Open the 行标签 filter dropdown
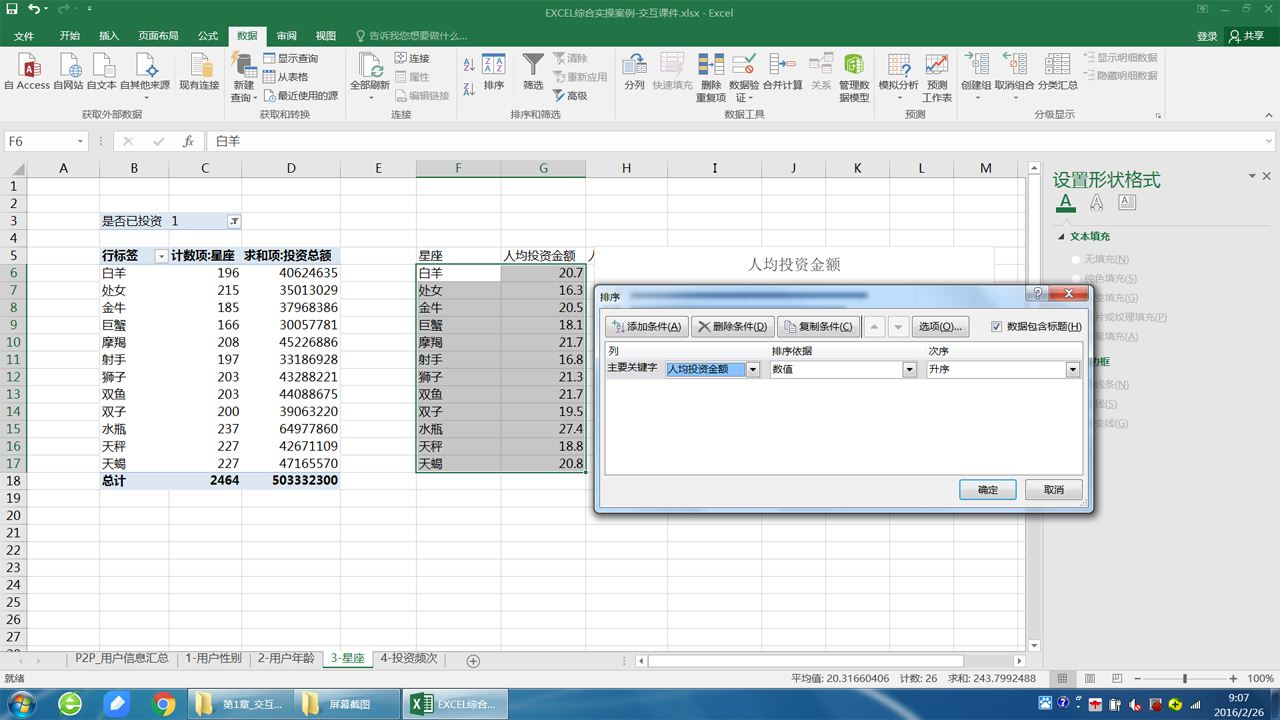The height and width of the screenshot is (720, 1280). pos(161,256)
